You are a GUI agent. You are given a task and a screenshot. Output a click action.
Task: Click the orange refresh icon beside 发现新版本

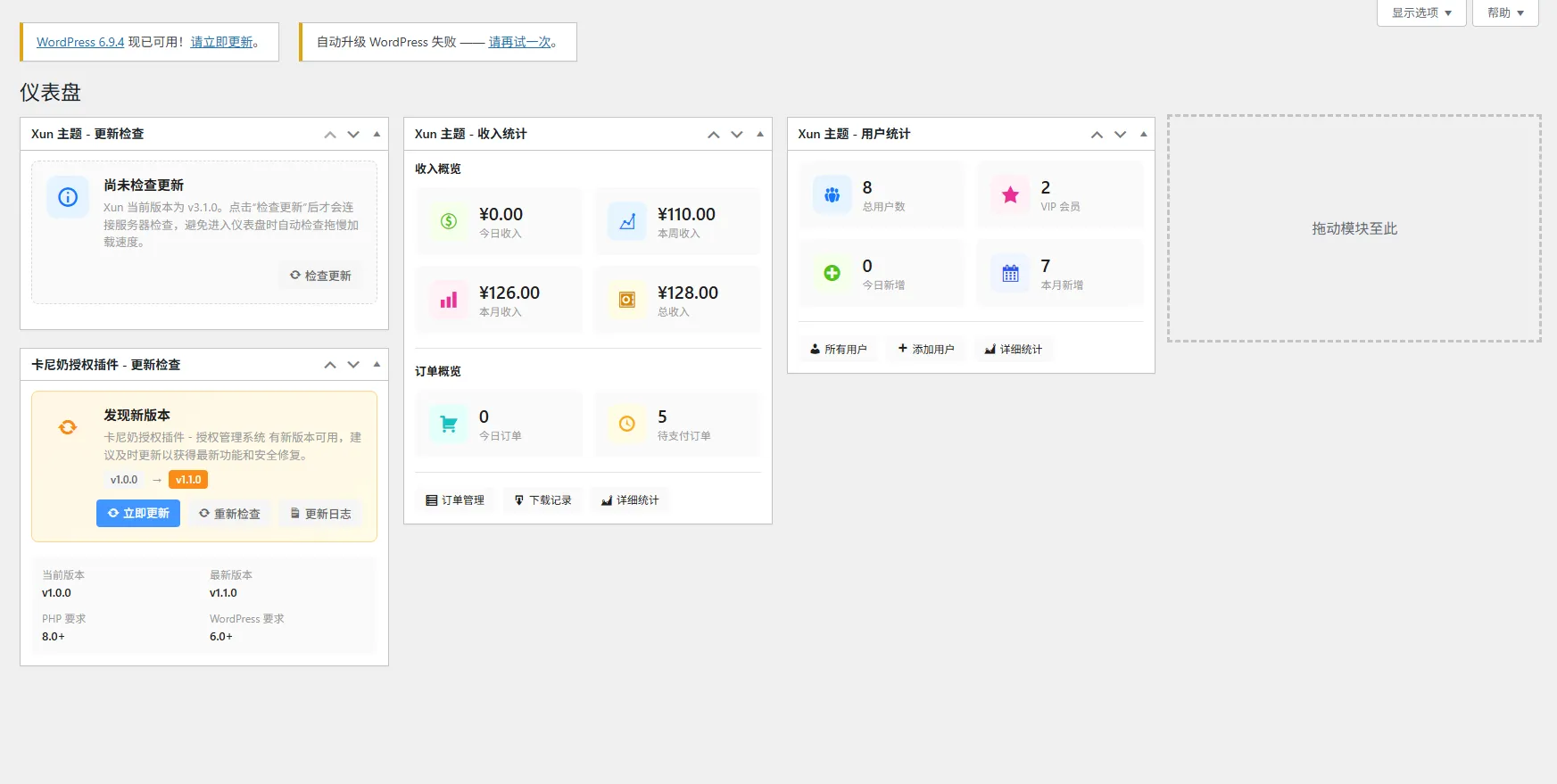click(x=68, y=427)
